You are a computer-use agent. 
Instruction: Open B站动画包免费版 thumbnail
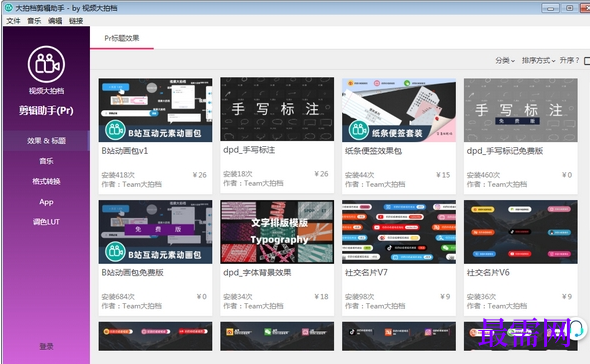tap(155, 232)
